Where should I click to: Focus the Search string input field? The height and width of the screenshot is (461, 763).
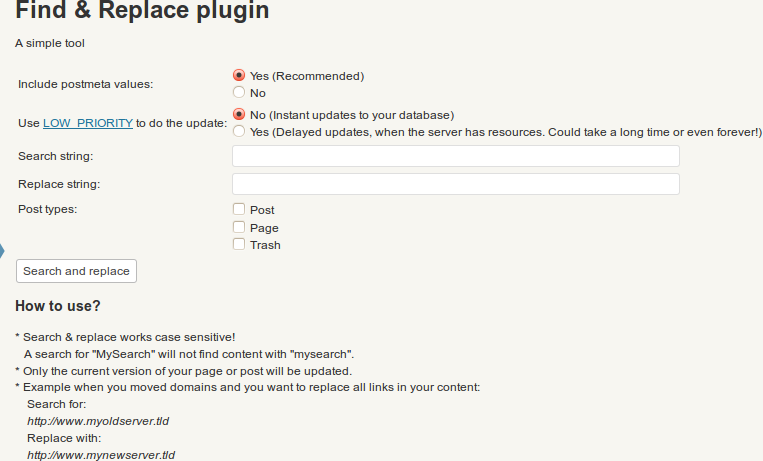click(x=455, y=156)
